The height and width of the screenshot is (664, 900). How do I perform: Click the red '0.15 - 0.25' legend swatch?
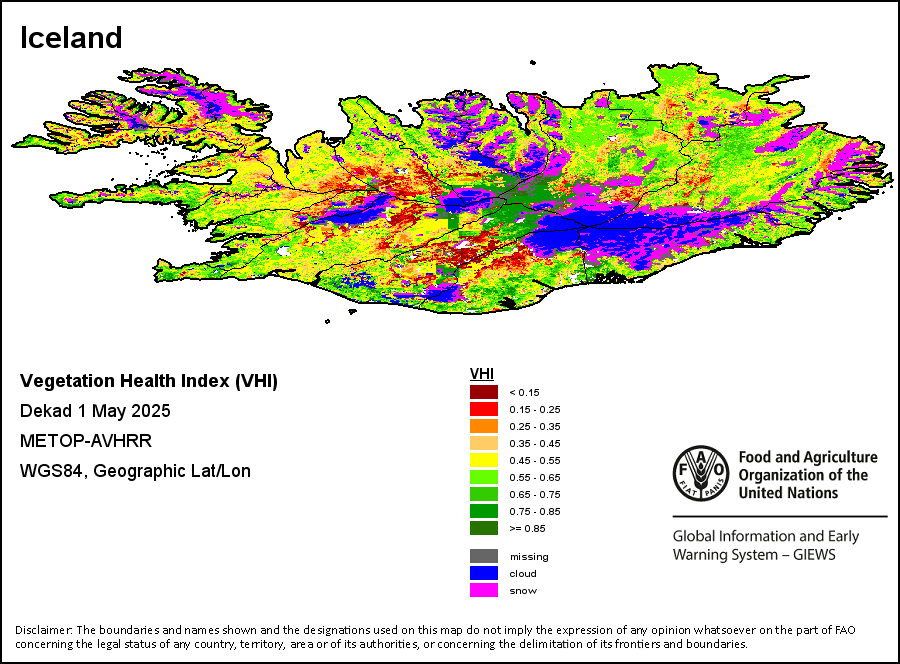click(484, 409)
